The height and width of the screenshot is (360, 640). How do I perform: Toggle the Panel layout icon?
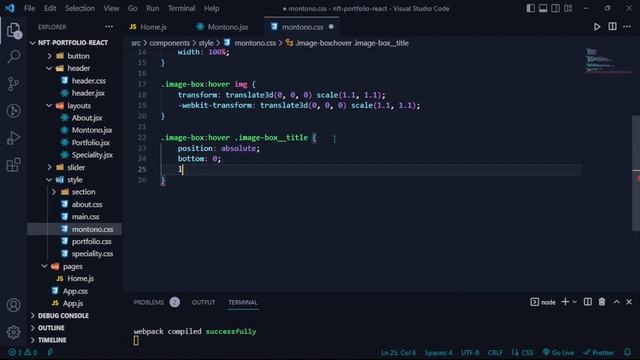coord(543,8)
